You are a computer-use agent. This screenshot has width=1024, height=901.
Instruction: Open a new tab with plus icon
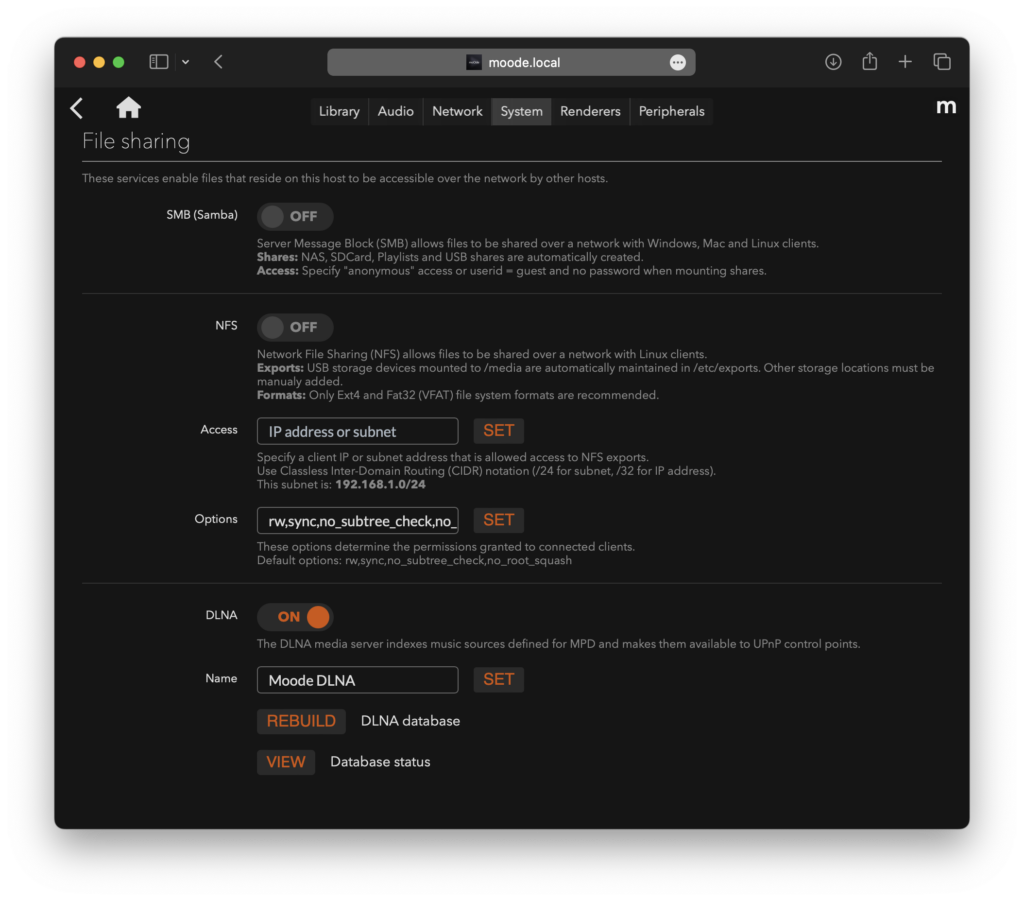(x=905, y=62)
